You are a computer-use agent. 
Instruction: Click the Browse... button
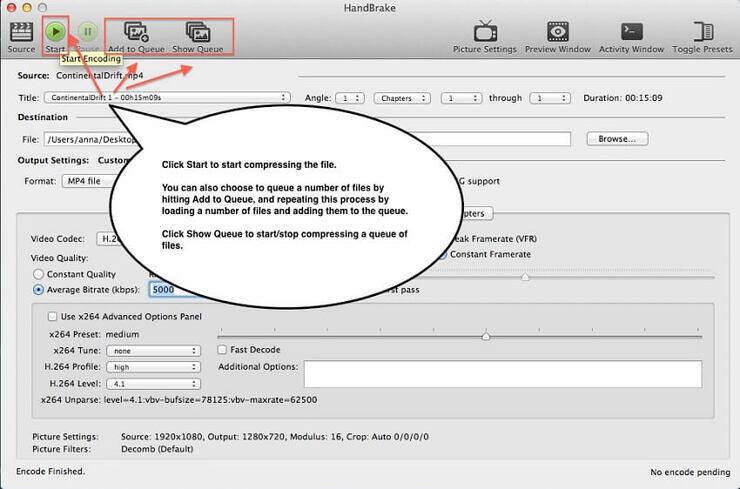[617, 139]
